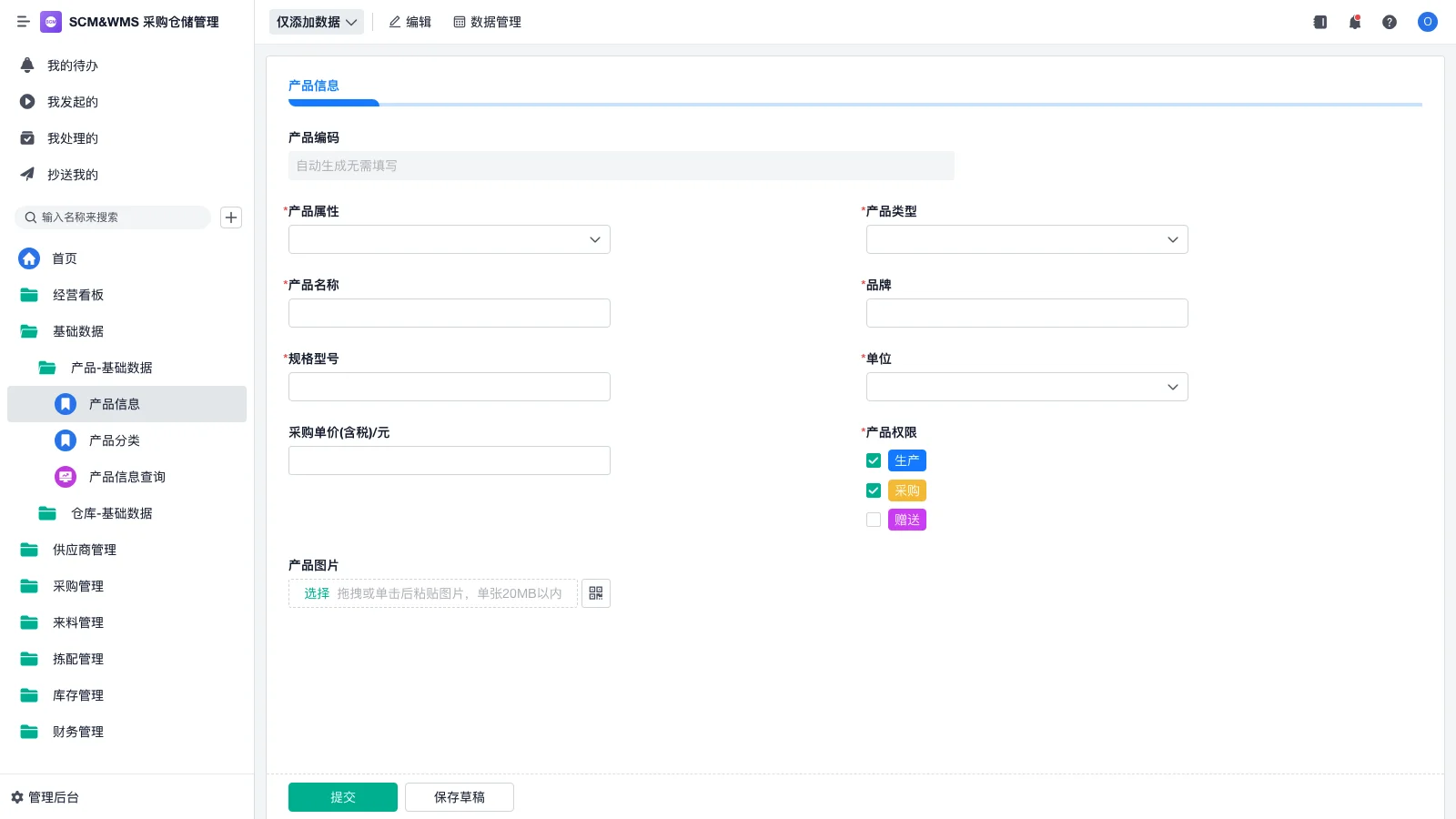Click the 产品分类 bookmark icon

pos(66,440)
